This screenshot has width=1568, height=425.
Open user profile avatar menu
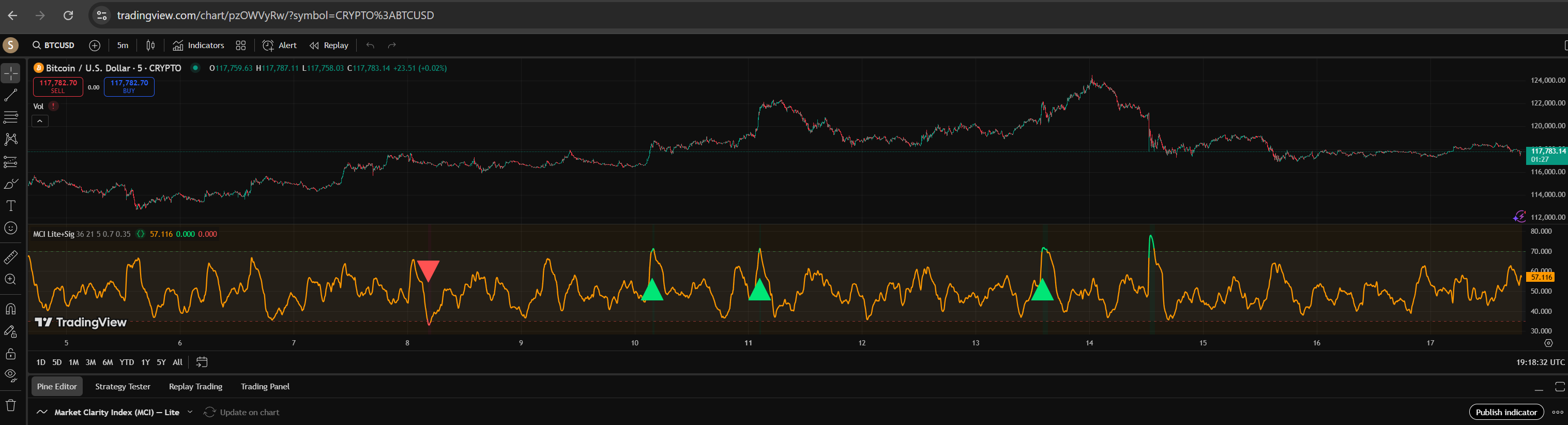pyautogui.click(x=10, y=45)
